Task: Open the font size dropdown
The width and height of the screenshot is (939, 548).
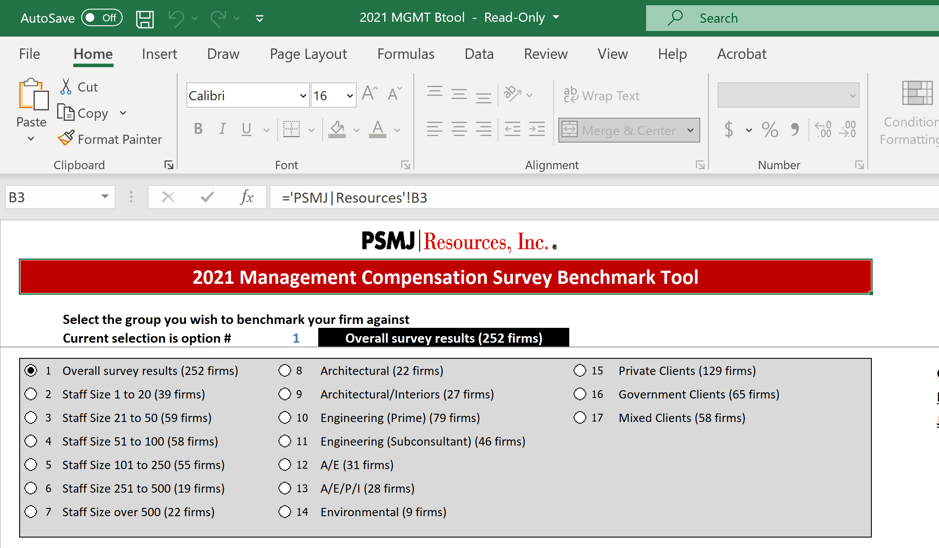Action: [350, 96]
